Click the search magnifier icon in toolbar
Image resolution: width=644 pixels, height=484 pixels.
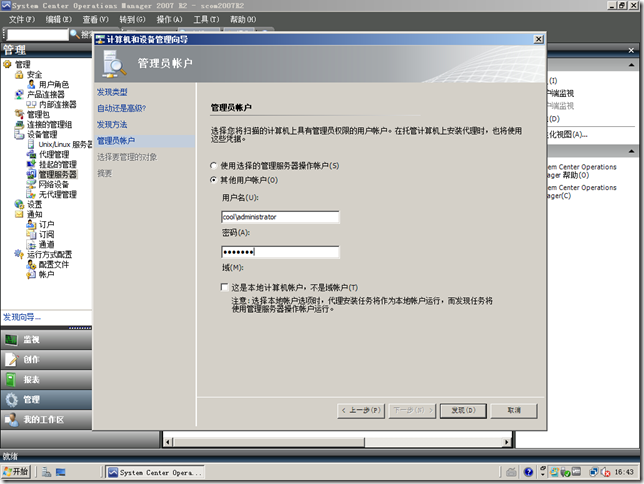(x=75, y=34)
